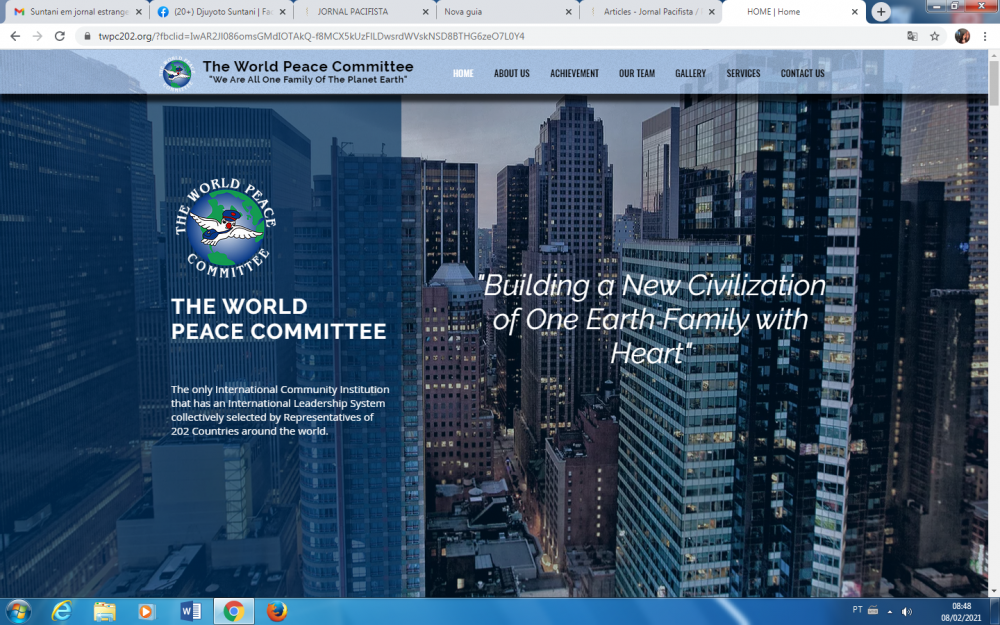The image size is (1000, 625).
Task: Click the Show desktop strip
Action: tap(995, 612)
